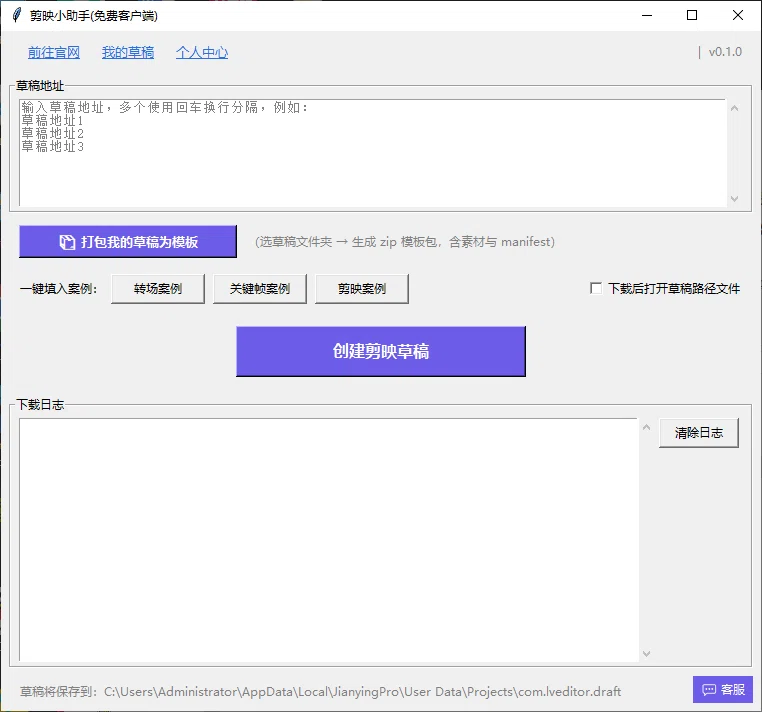Clear the log with 清除日志

click(699, 433)
